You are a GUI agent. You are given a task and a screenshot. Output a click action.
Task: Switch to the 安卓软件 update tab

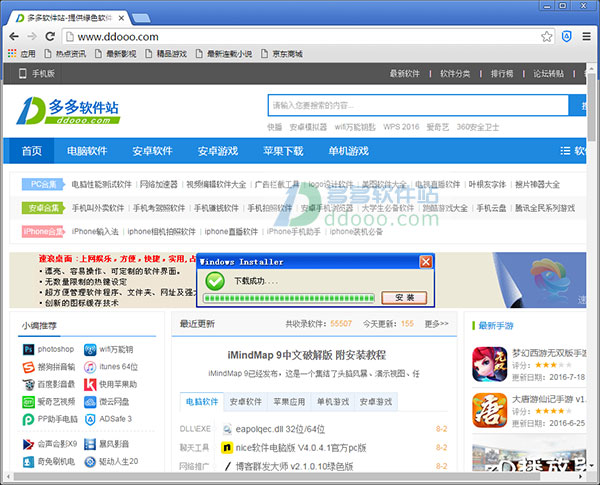tap(245, 402)
